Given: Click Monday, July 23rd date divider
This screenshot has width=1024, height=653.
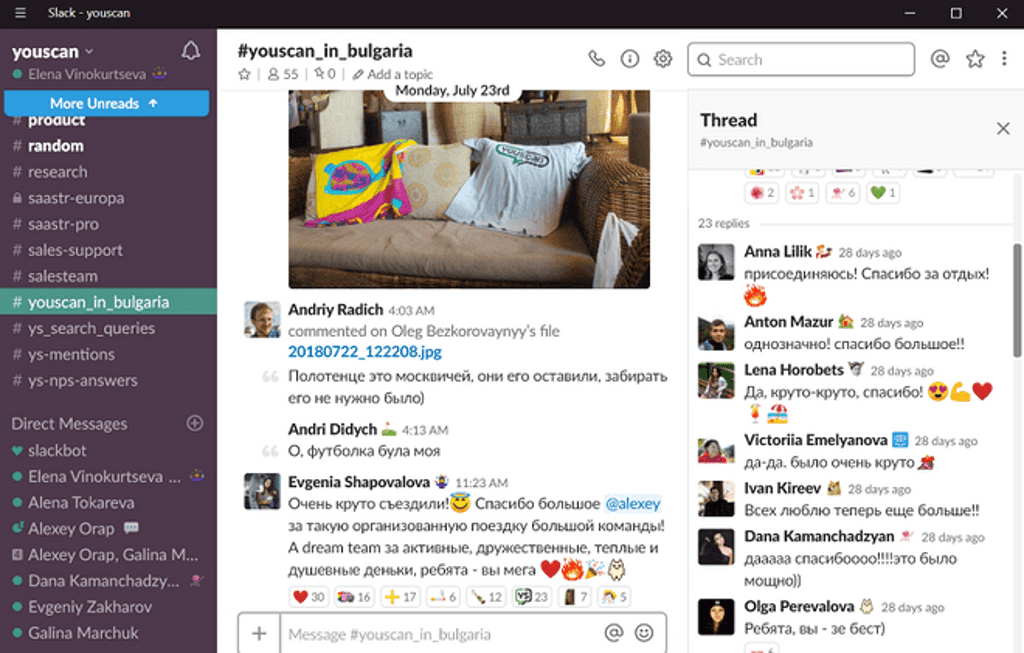Looking at the screenshot, I should point(452,90).
